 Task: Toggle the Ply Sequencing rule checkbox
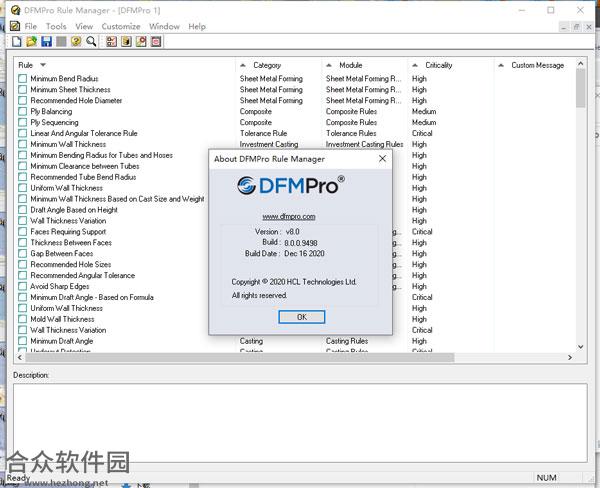click(23, 122)
